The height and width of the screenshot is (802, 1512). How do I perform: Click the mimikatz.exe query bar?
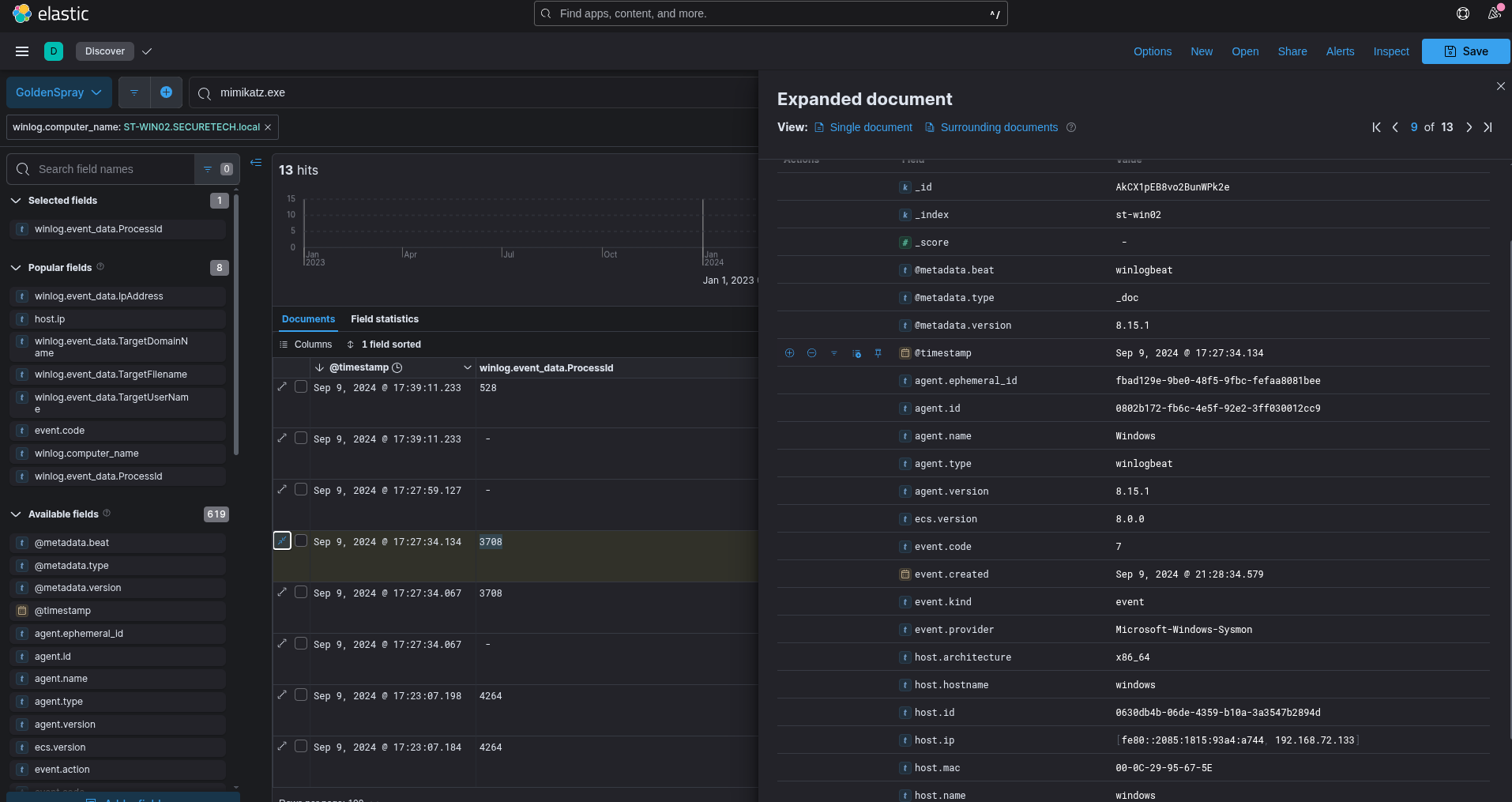coord(474,92)
